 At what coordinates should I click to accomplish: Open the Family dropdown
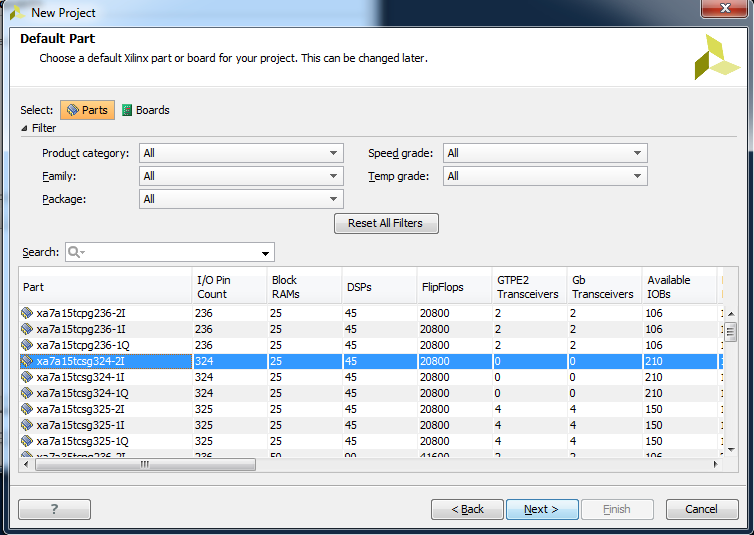(241, 176)
